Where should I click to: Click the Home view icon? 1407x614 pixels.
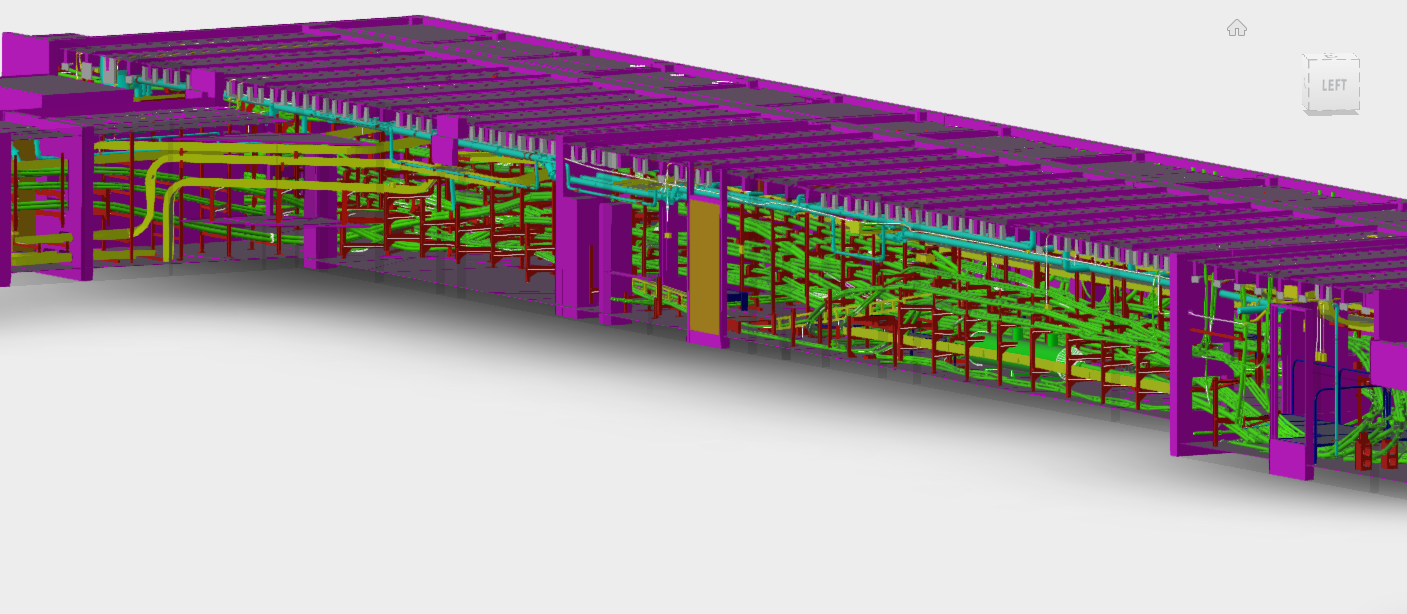(1237, 28)
